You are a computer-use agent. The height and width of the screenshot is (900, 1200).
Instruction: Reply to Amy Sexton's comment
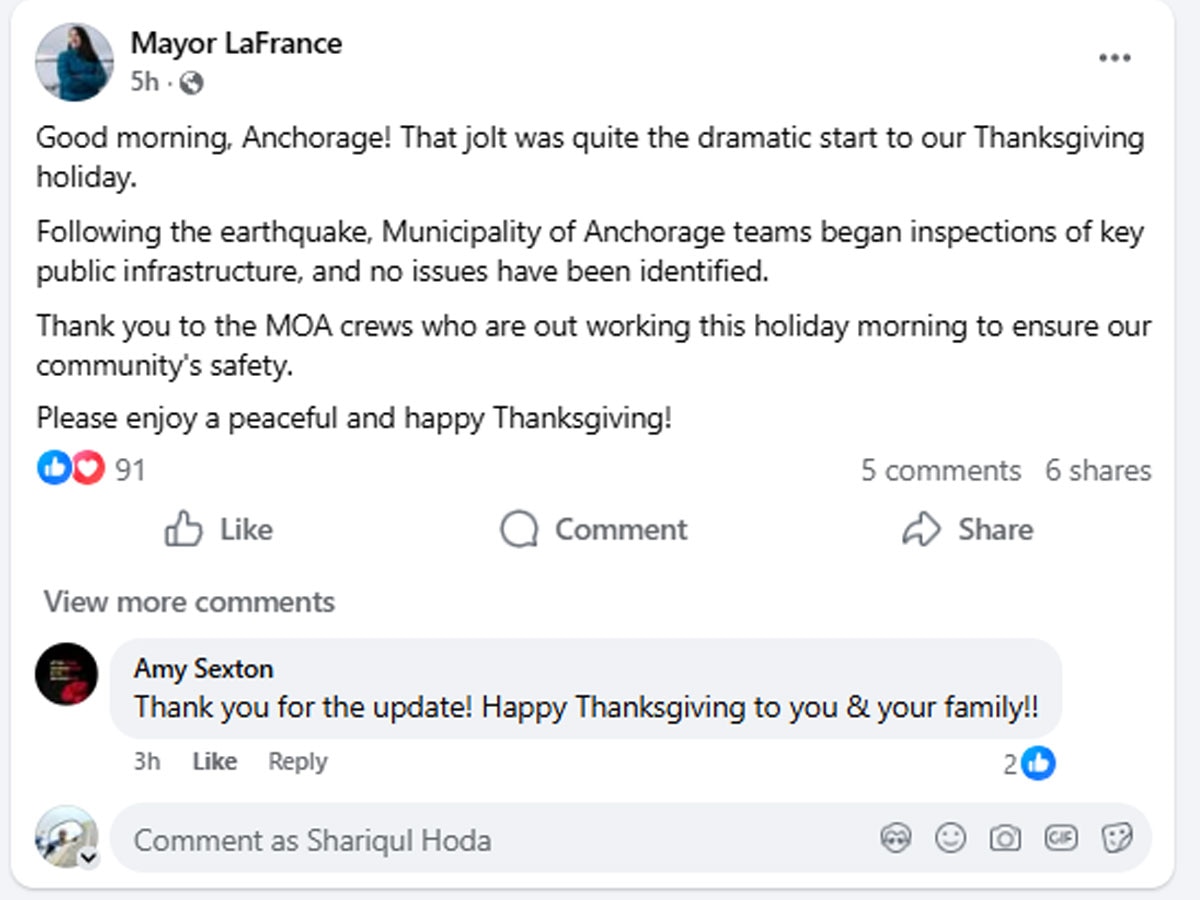297,762
